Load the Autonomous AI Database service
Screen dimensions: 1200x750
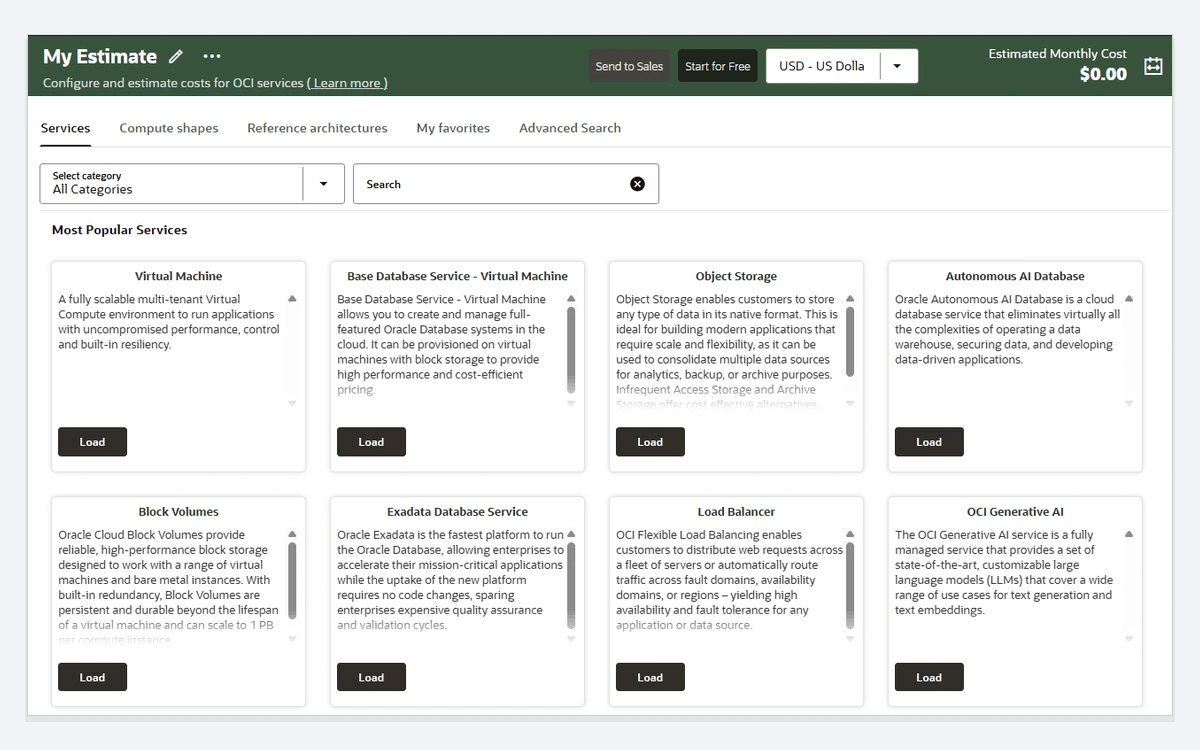[929, 442]
